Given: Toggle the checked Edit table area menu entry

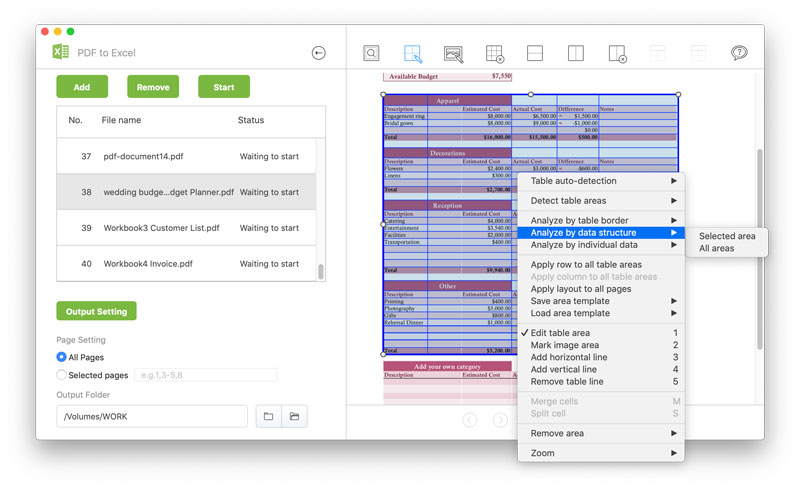Looking at the screenshot, I should pos(601,332).
